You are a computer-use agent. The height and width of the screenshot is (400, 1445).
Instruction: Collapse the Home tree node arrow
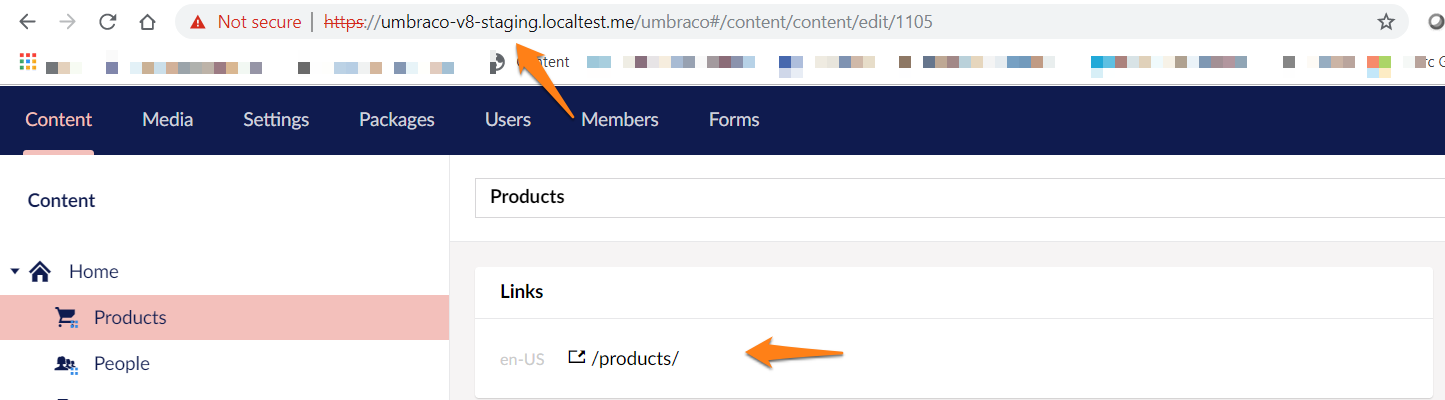(x=15, y=271)
